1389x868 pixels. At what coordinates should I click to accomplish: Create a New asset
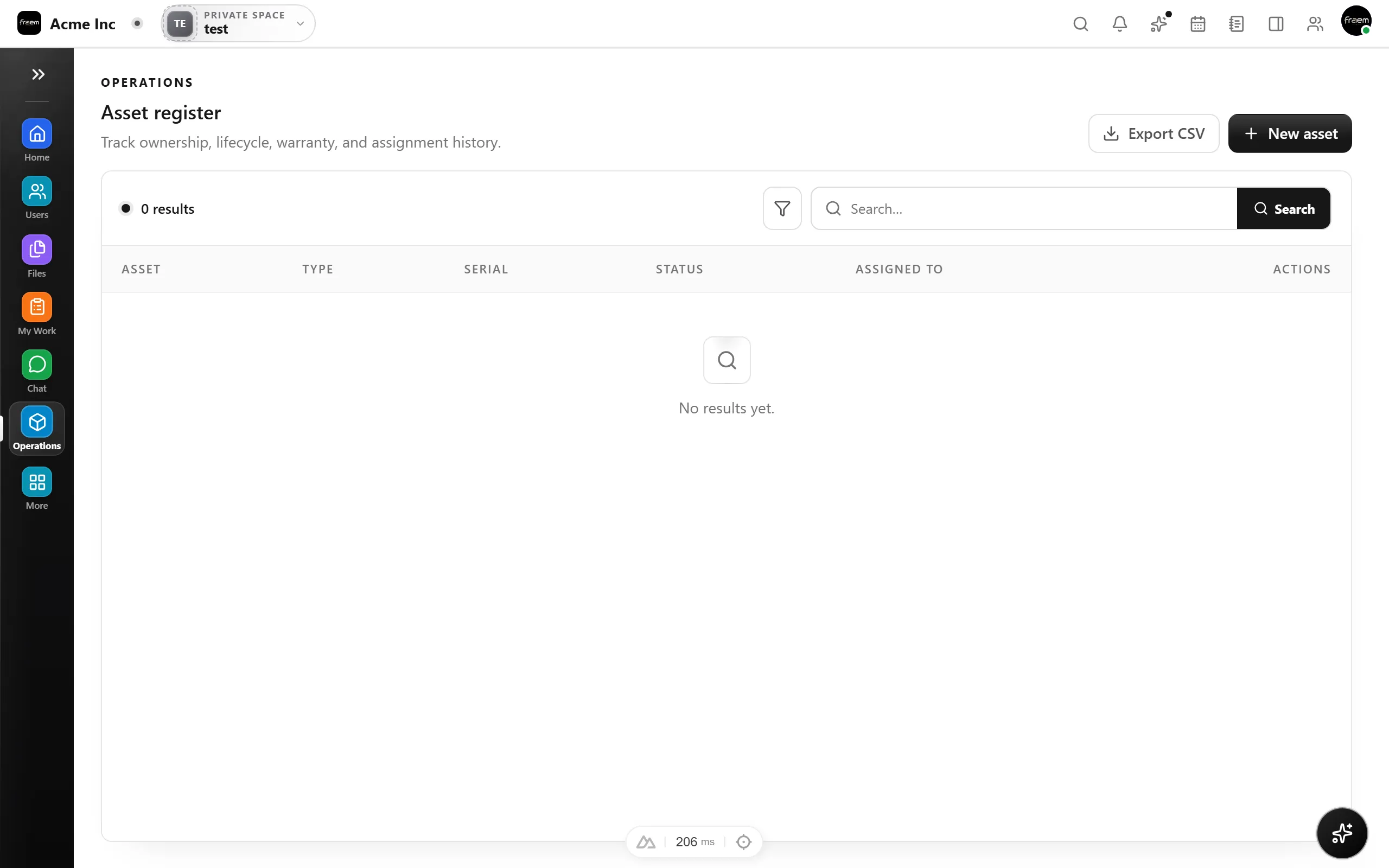[1290, 133]
